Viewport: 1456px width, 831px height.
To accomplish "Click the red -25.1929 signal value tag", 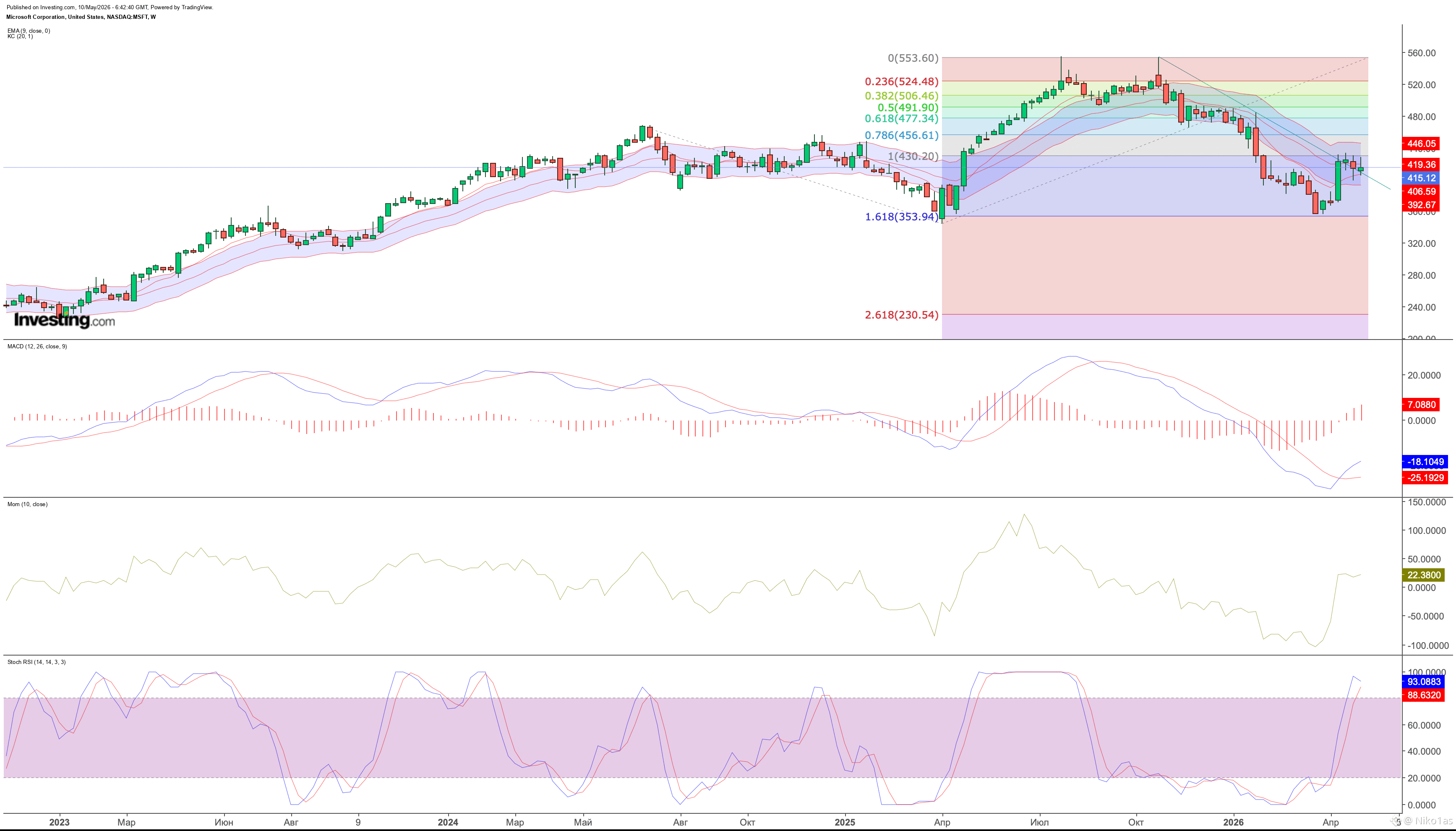I will pos(1425,478).
